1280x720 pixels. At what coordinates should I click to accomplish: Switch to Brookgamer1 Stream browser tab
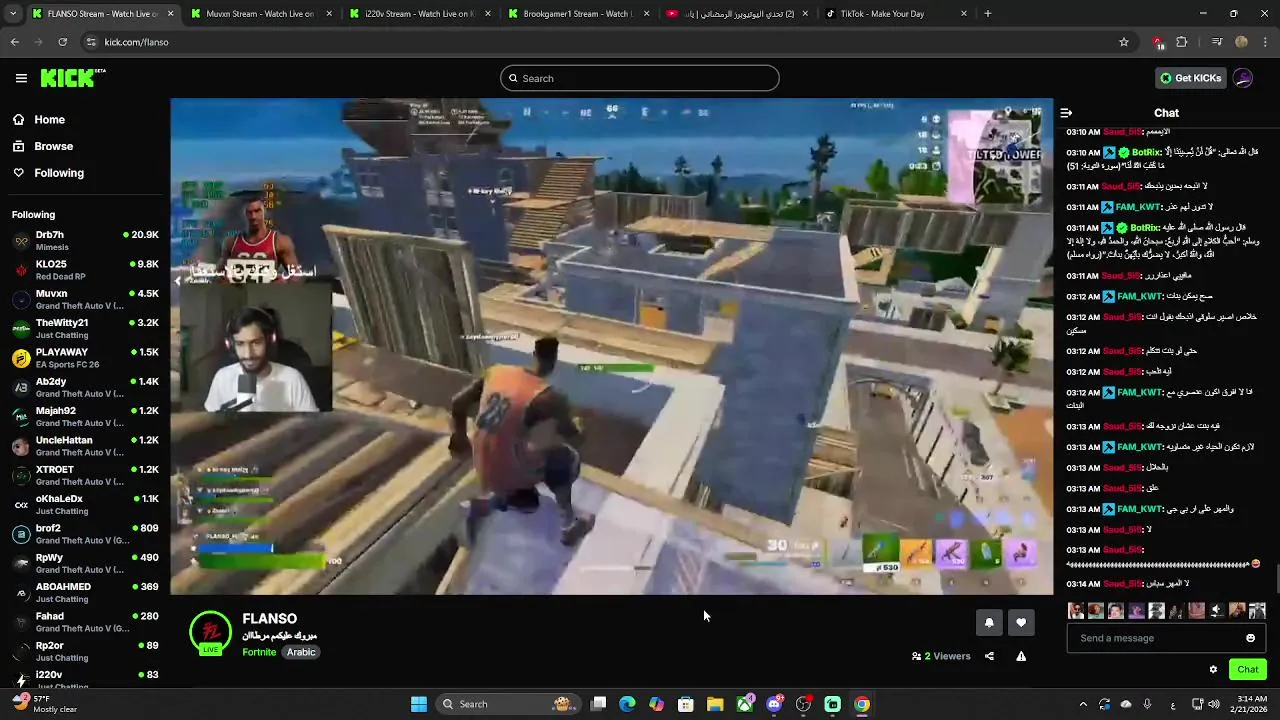[577, 14]
